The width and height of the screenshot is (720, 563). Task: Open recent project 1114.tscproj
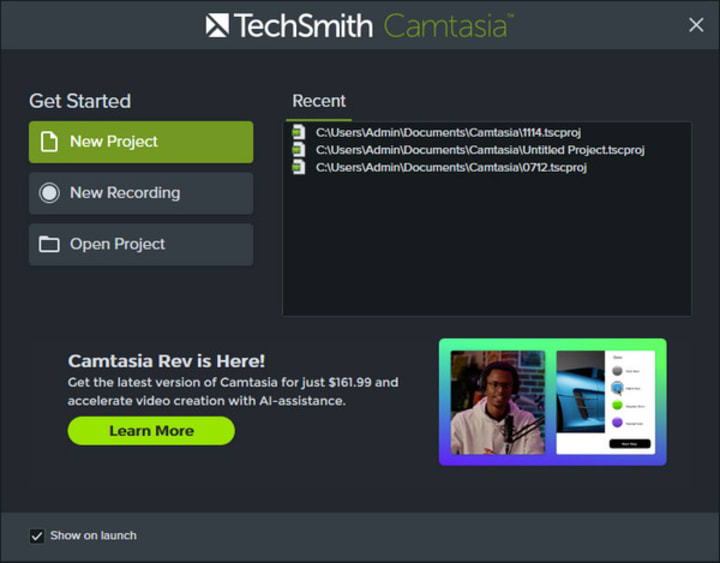(448, 133)
